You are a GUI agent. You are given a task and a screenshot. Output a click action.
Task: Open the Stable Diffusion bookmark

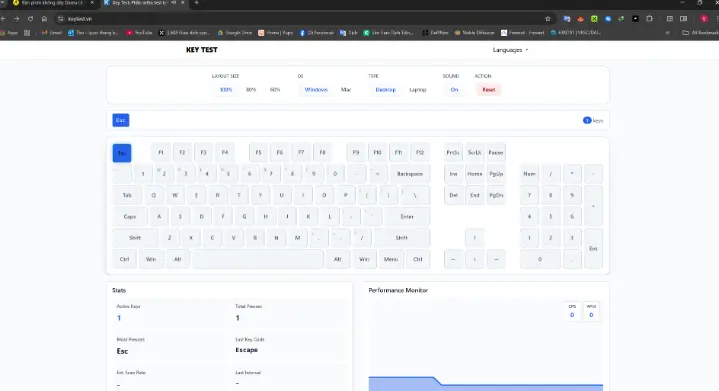click(x=475, y=33)
